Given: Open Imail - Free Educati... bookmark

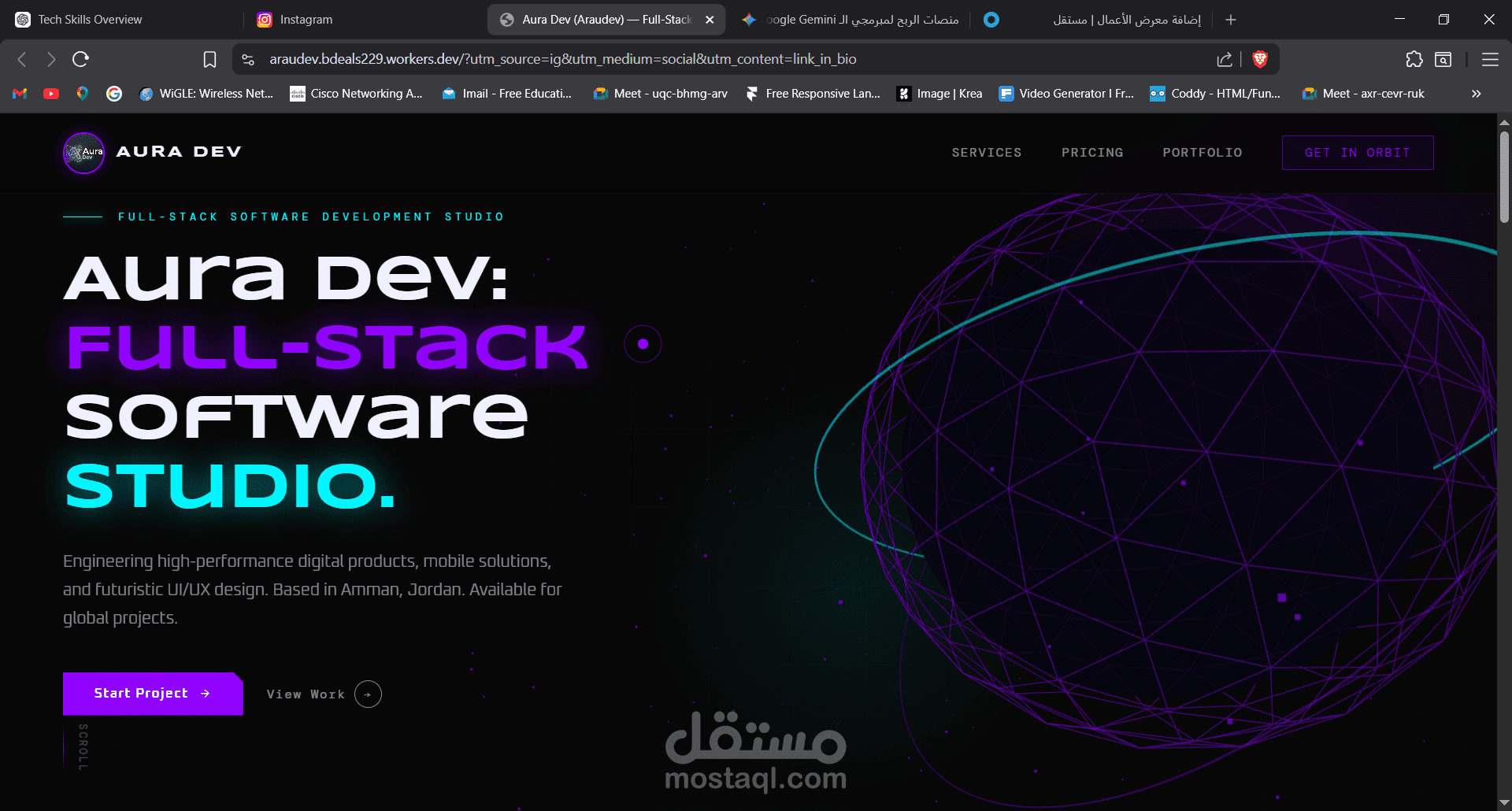Looking at the screenshot, I should (x=507, y=94).
